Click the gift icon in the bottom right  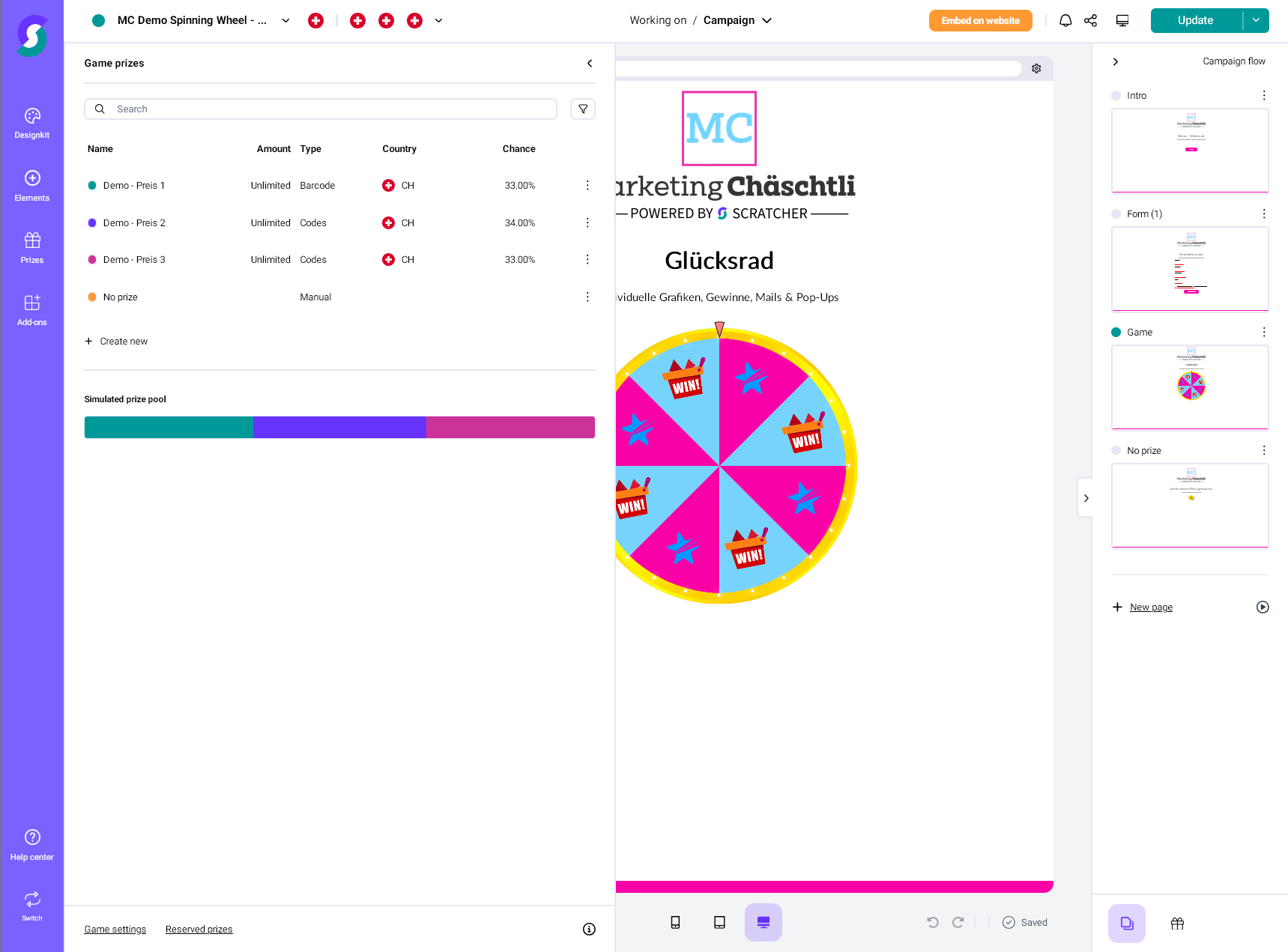pos(1177,923)
